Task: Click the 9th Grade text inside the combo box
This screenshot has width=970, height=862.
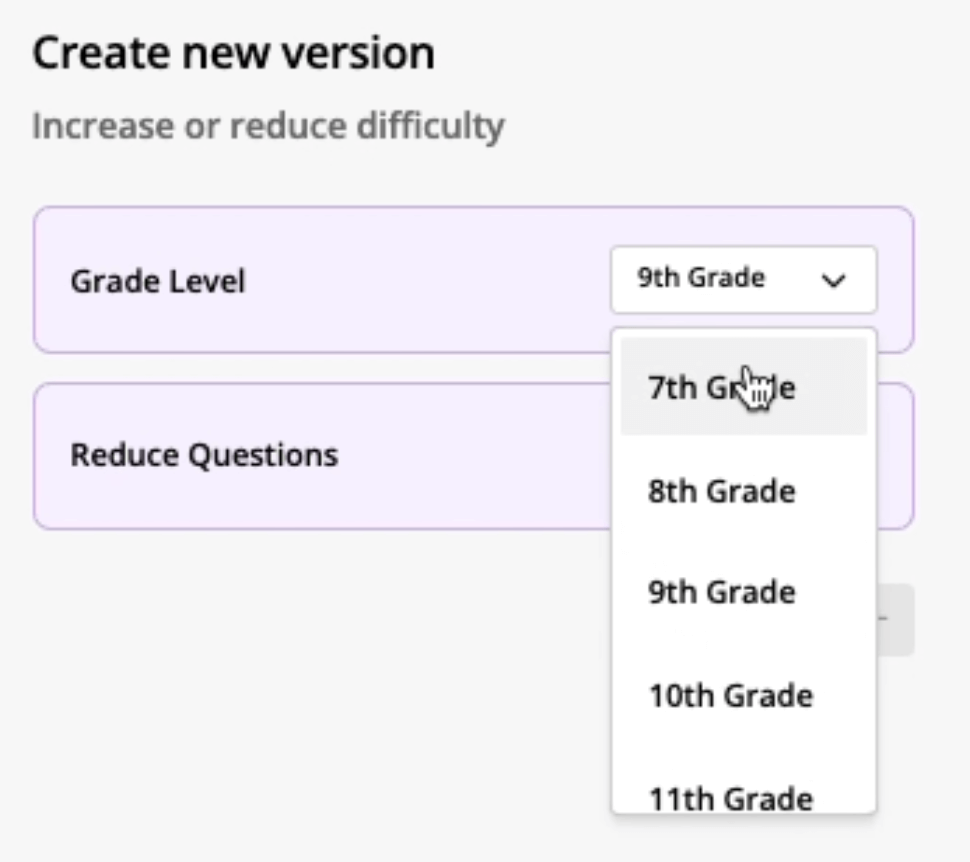Action: point(701,279)
